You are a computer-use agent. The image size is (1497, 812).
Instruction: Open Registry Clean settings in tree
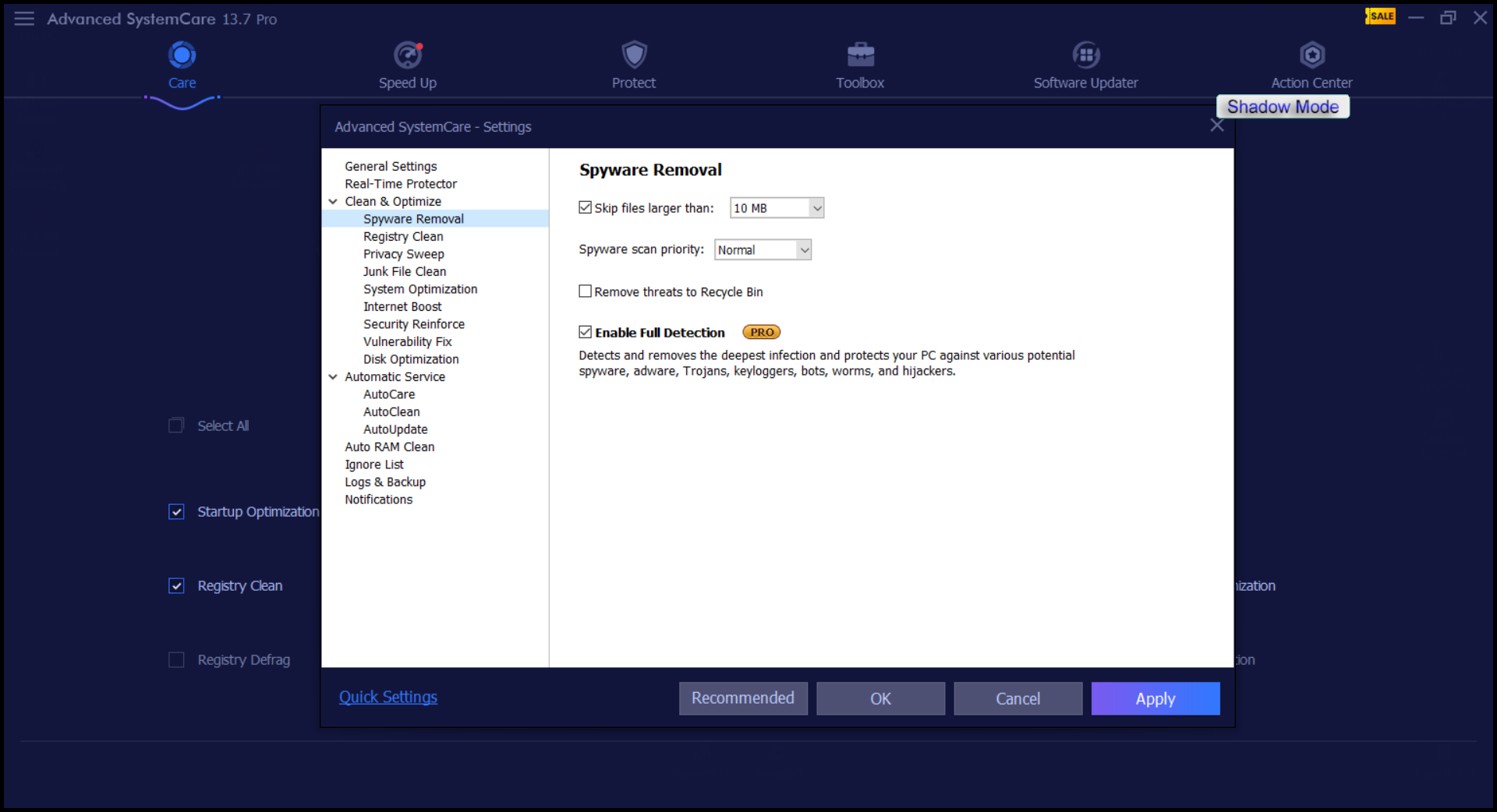(x=403, y=237)
